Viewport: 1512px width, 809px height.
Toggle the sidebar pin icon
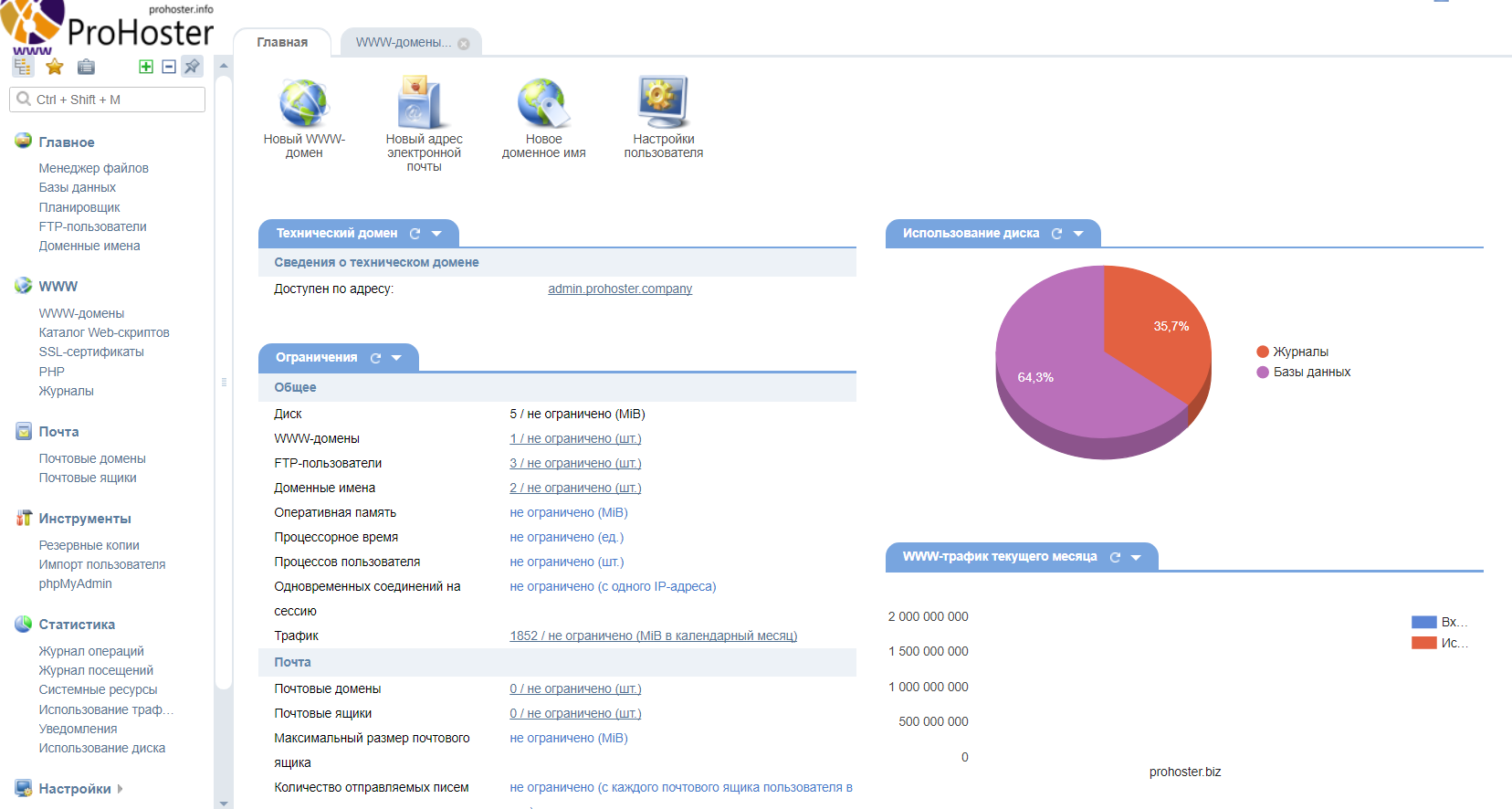(192, 67)
